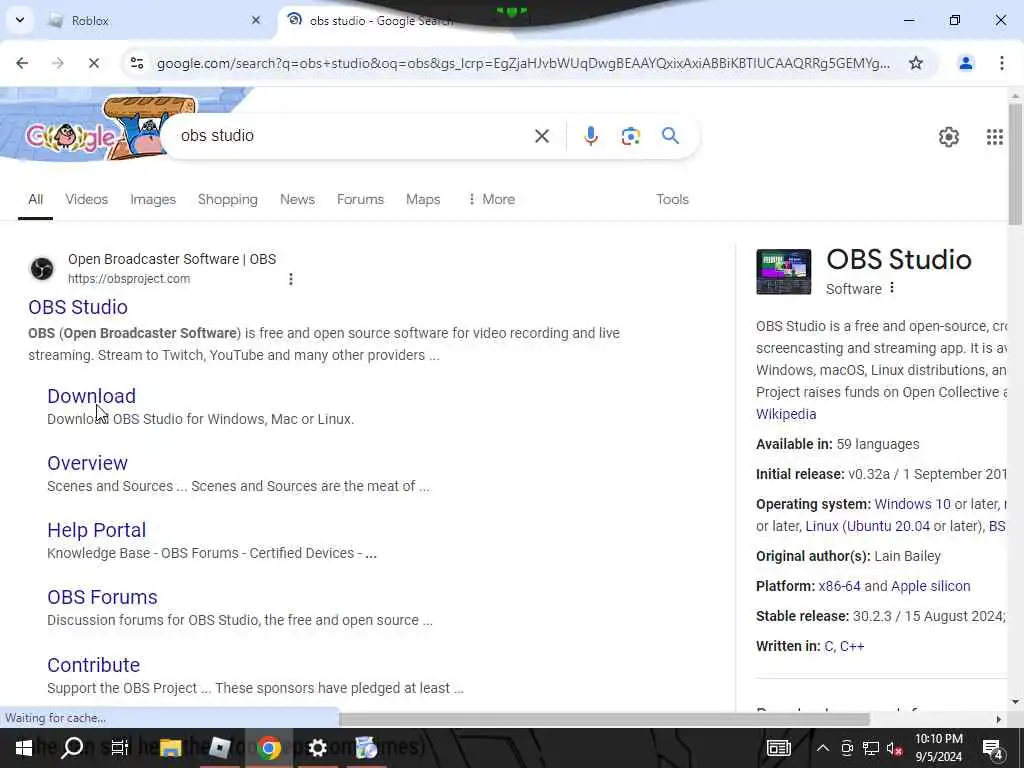Follow the C++ language link
The image size is (1024, 768).
(x=852, y=646)
